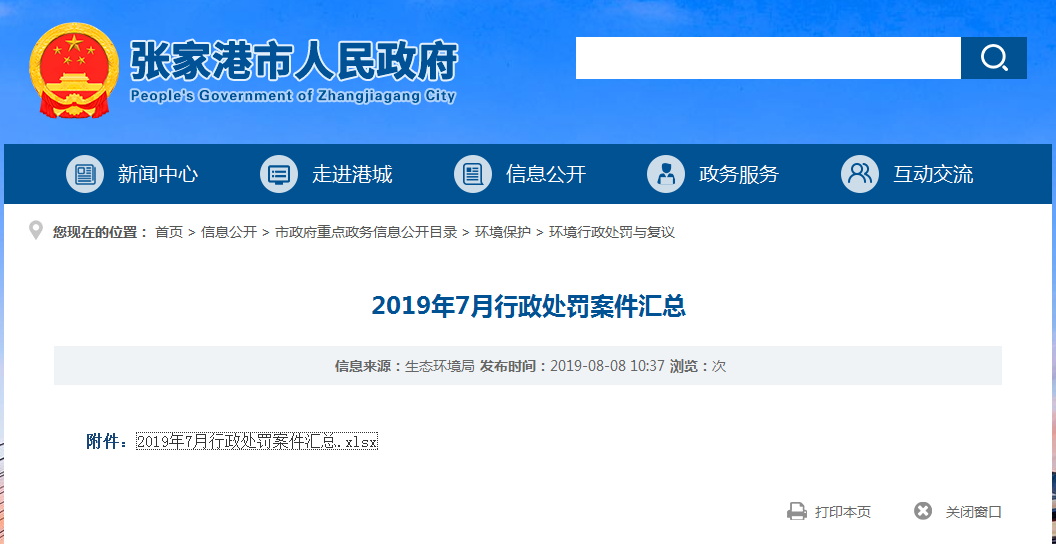Click the source text 生态环境局
Screen dimensions: 1056x544
(x=439, y=366)
